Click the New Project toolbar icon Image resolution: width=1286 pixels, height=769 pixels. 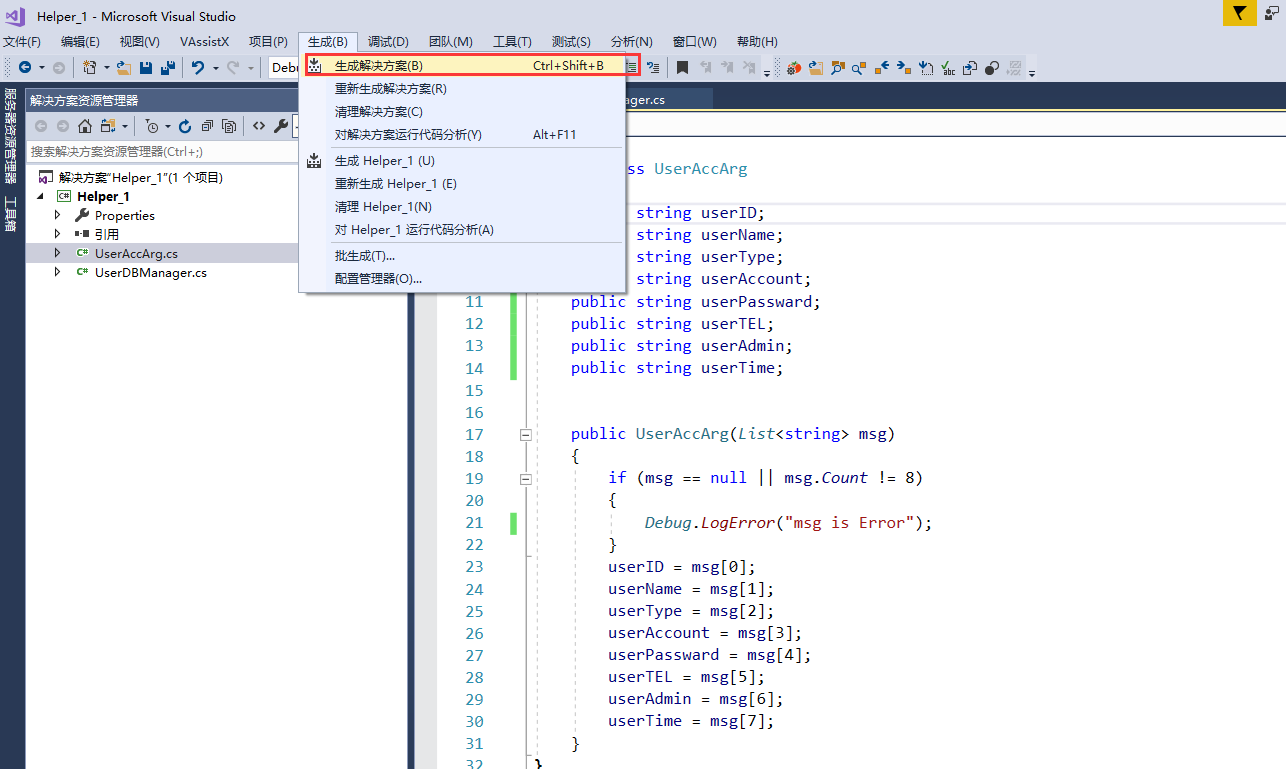click(90, 67)
